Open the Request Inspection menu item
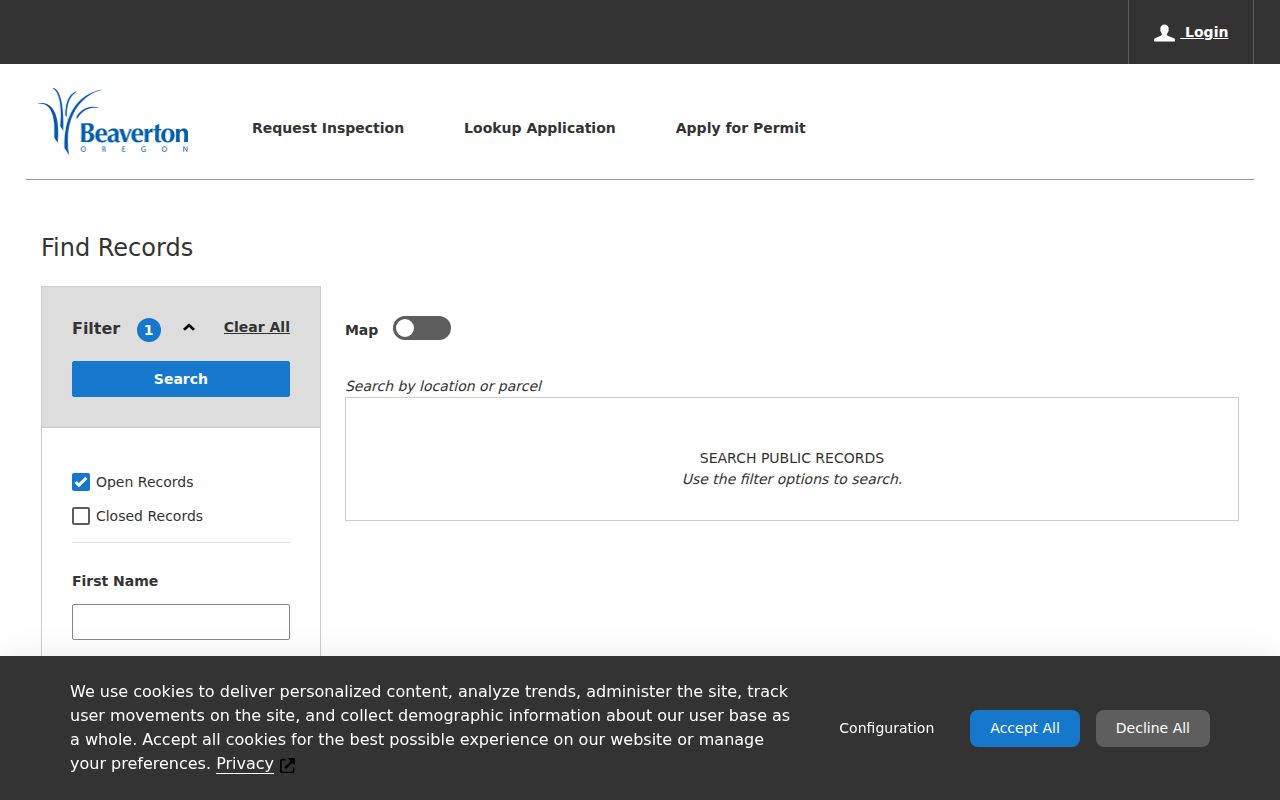Image resolution: width=1280 pixels, height=800 pixels. click(328, 128)
